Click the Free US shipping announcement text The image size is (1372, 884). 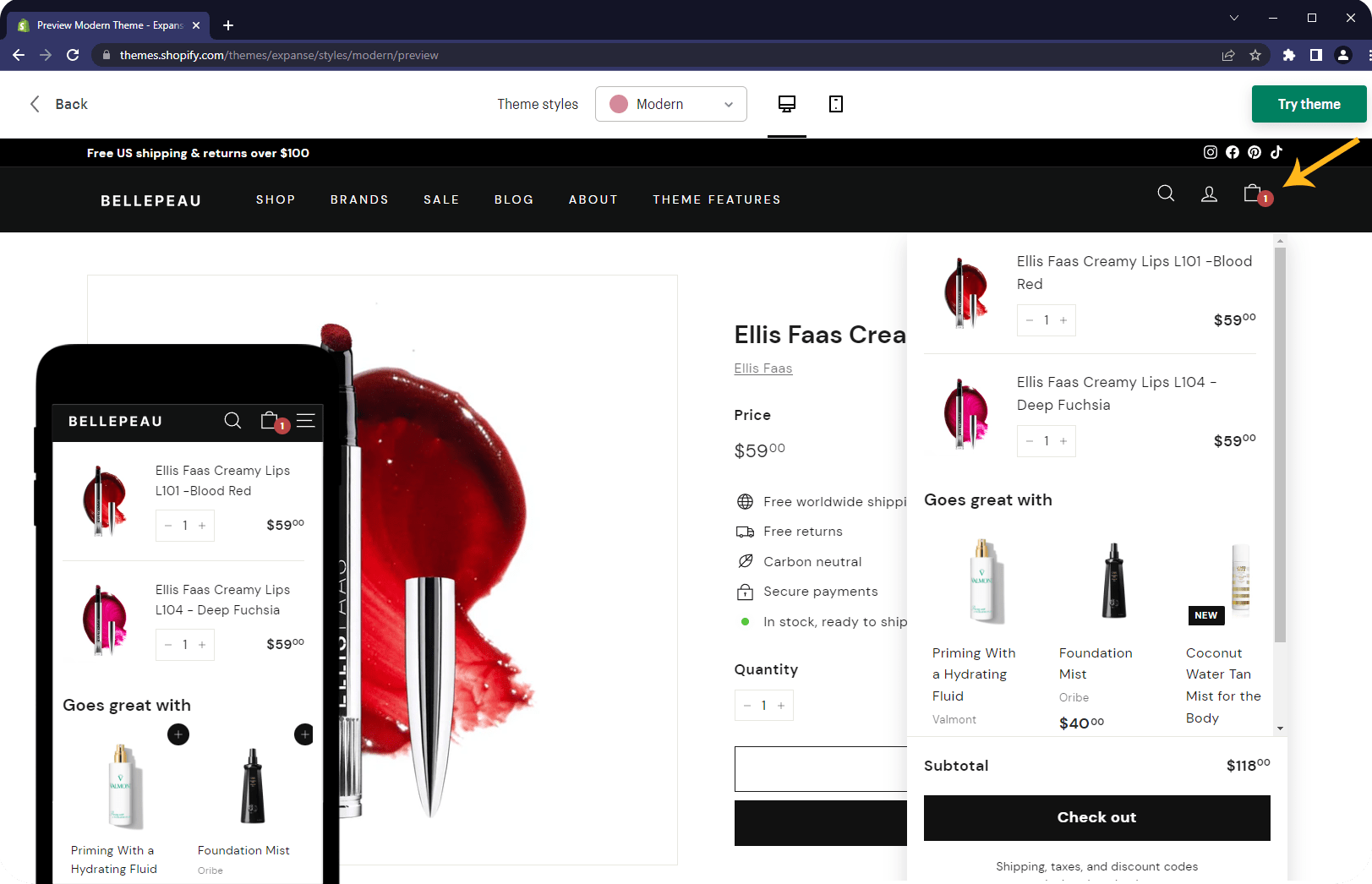click(x=198, y=153)
